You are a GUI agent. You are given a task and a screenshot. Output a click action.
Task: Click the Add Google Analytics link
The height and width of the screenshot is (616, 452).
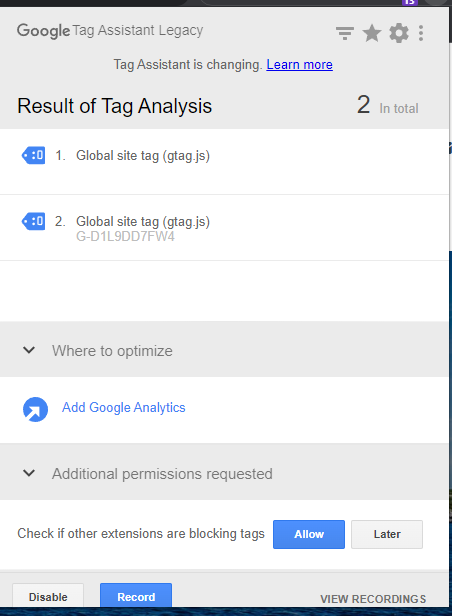coord(124,407)
